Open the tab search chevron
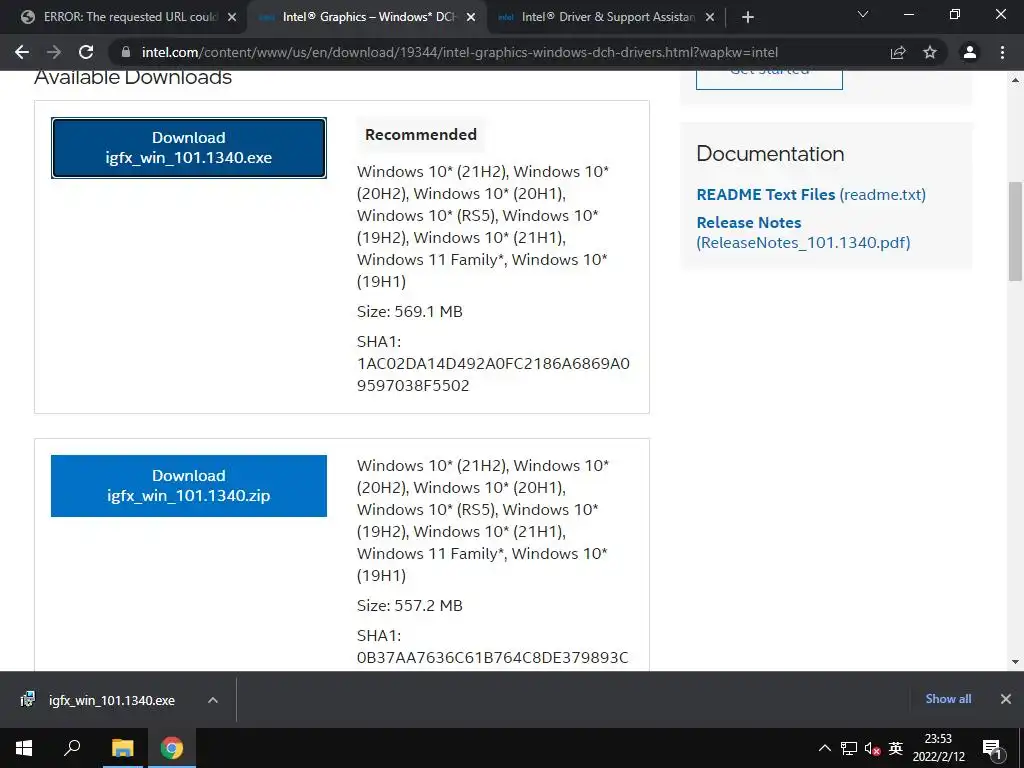Screen dimensions: 1024x768 (863, 14)
